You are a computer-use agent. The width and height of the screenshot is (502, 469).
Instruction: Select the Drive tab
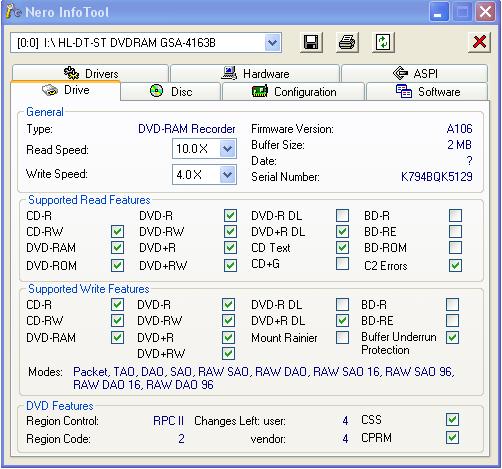click(x=66, y=90)
